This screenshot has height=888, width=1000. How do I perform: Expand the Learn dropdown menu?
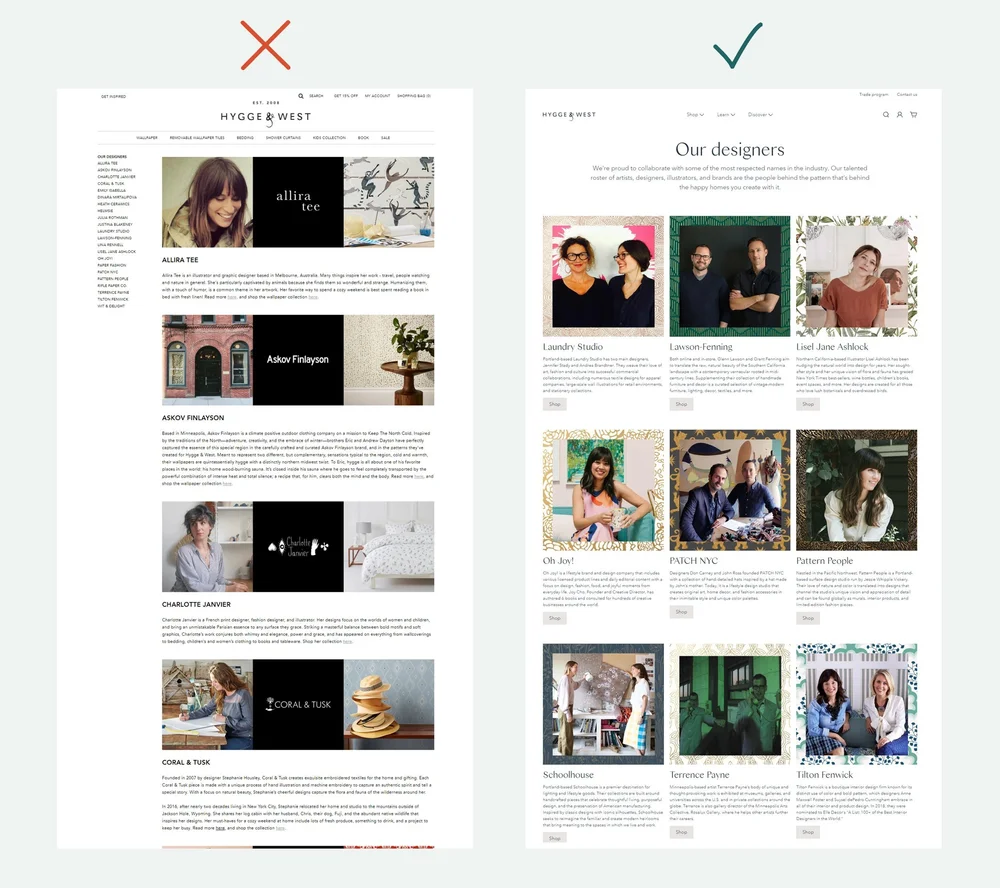[x=726, y=115]
